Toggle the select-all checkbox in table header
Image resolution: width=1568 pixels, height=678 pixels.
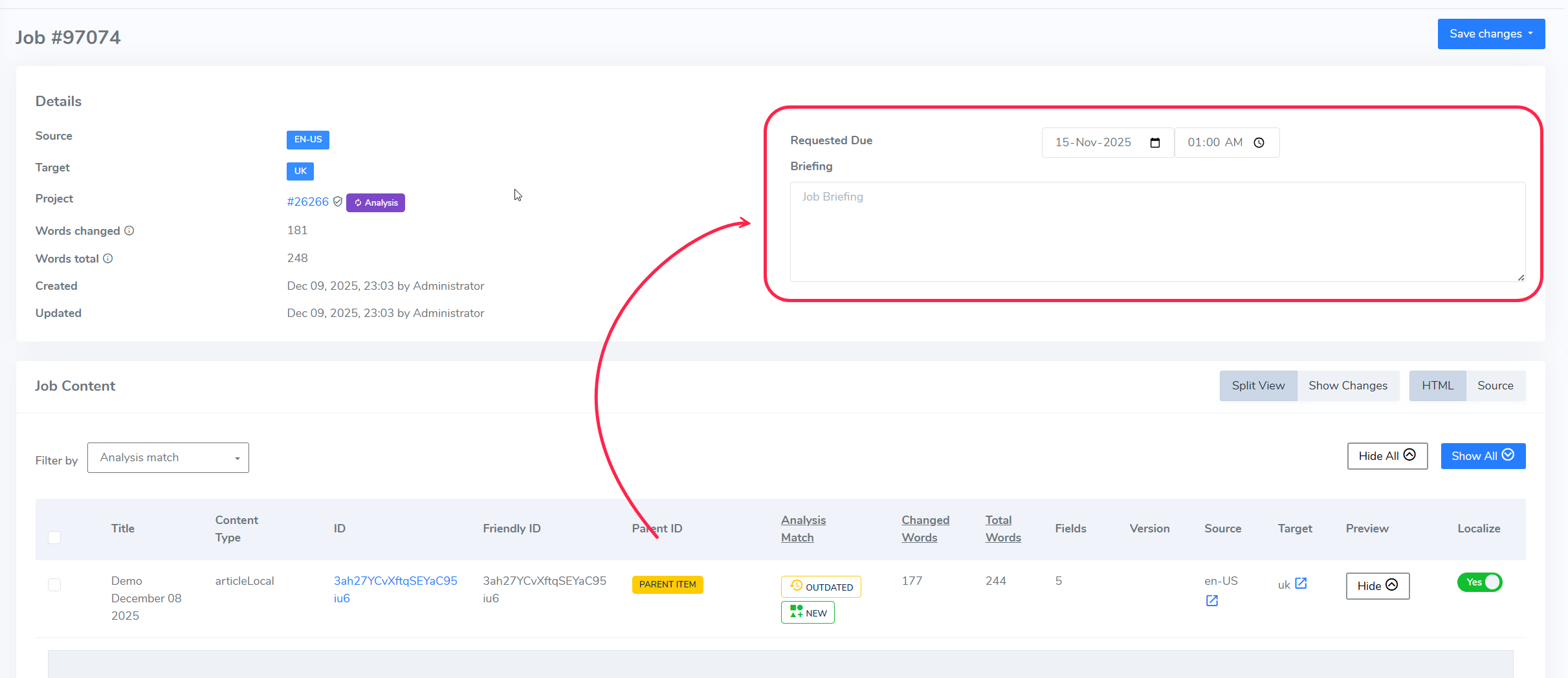click(x=54, y=538)
